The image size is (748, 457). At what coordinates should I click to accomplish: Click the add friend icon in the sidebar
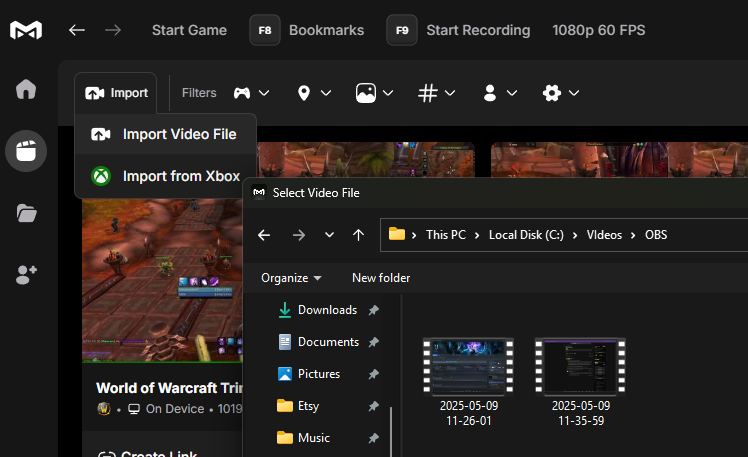coord(26,275)
